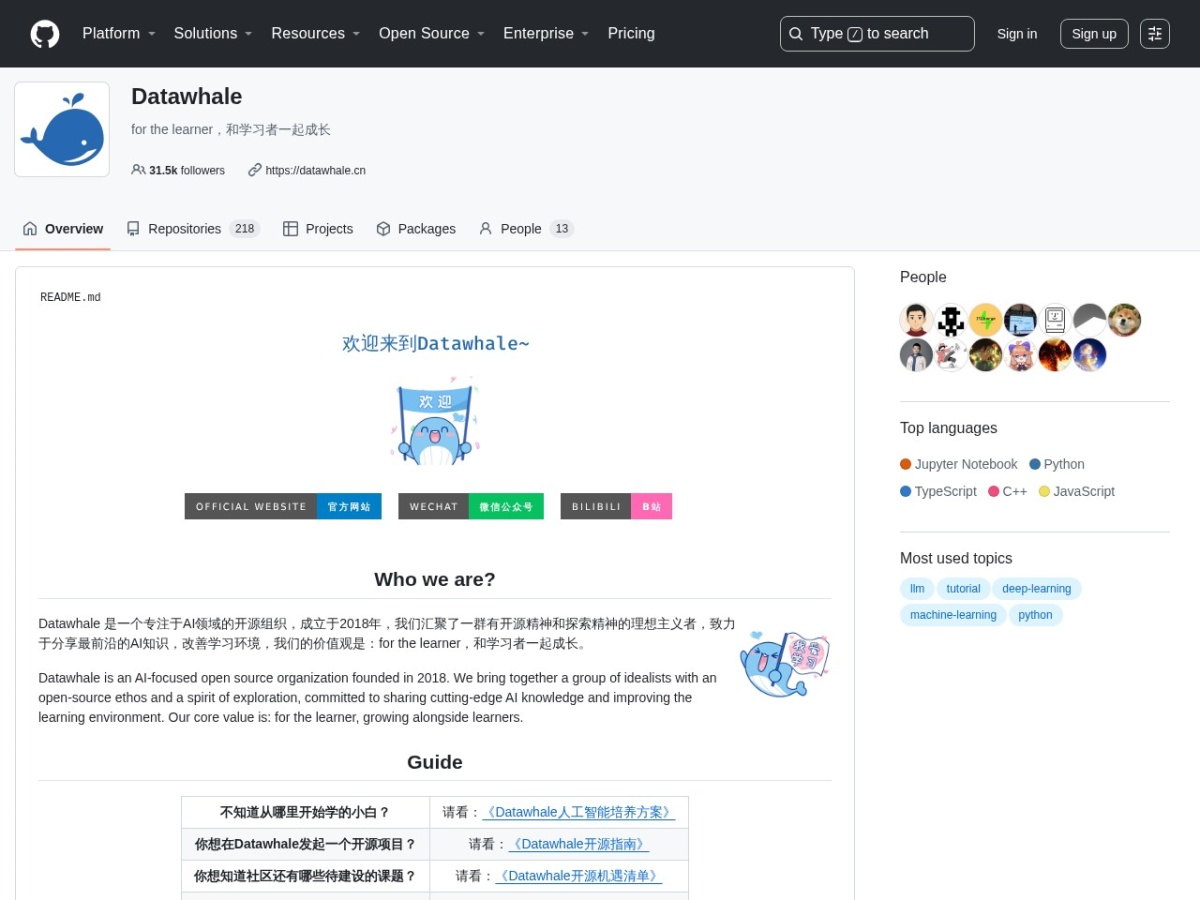
Task: Open the gray mountain member avatar
Action: click(1090, 320)
